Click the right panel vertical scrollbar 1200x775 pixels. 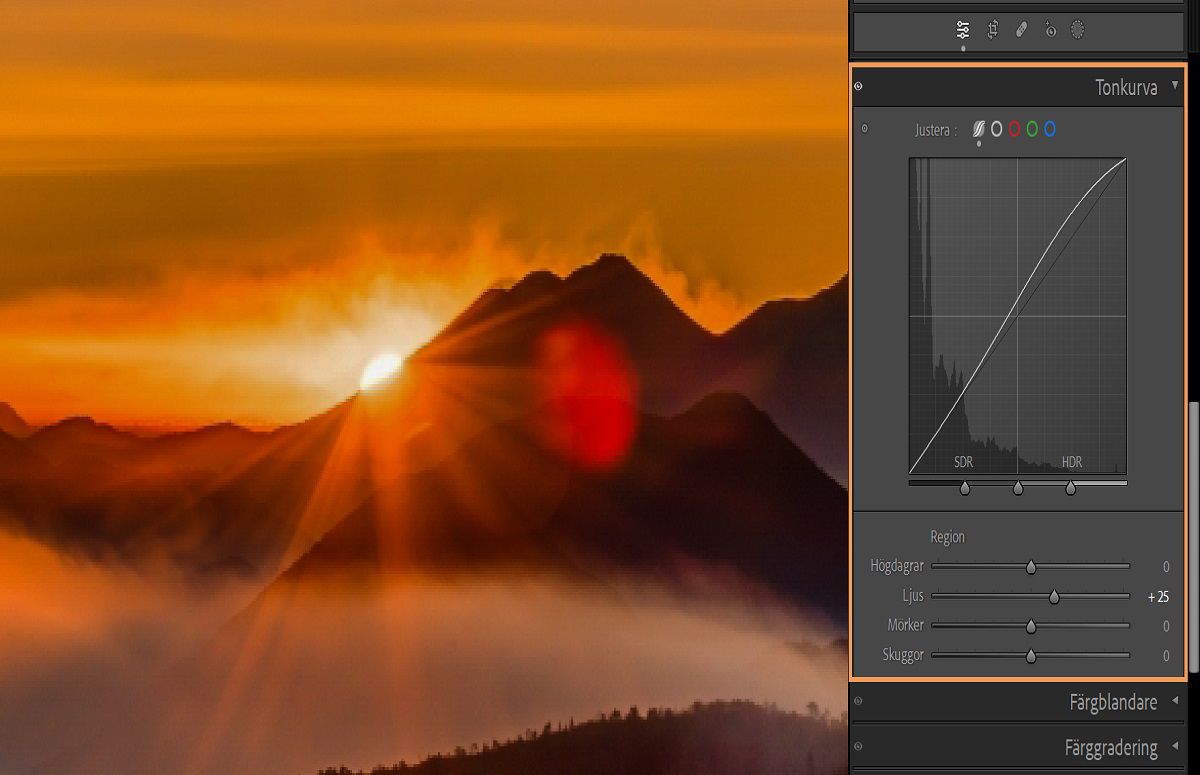tap(1192, 538)
